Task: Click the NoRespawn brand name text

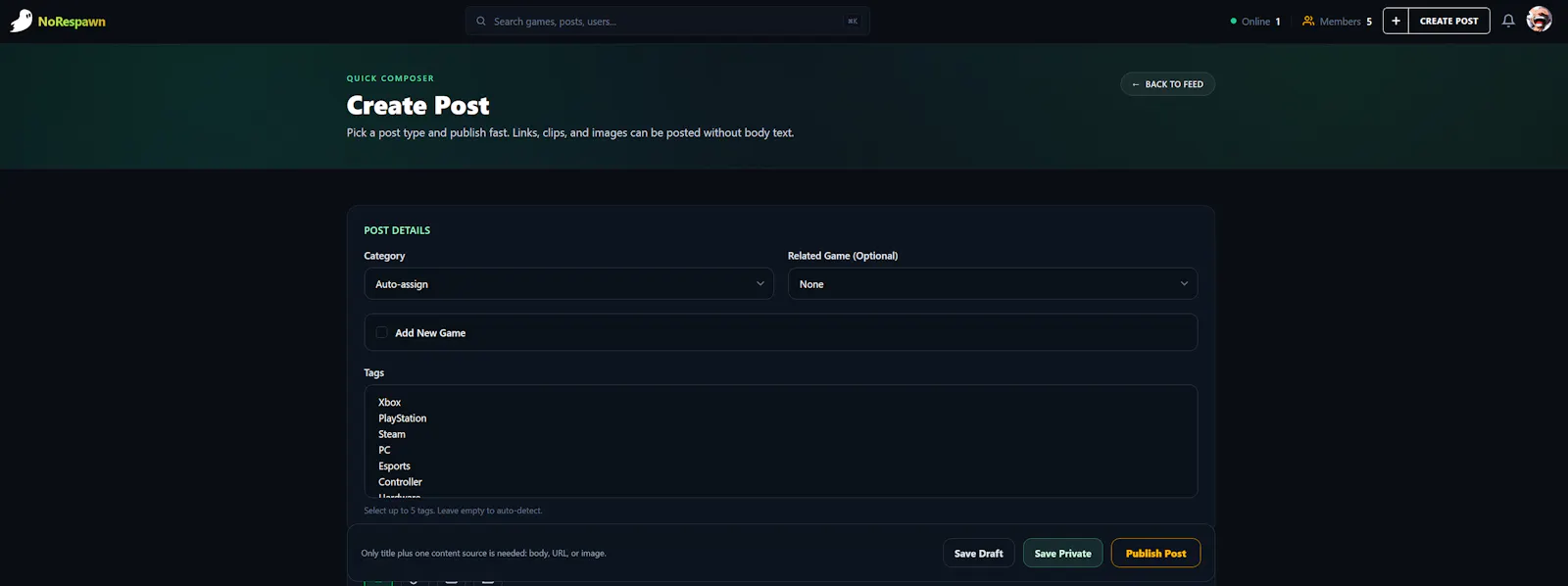Action: pos(72,22)
